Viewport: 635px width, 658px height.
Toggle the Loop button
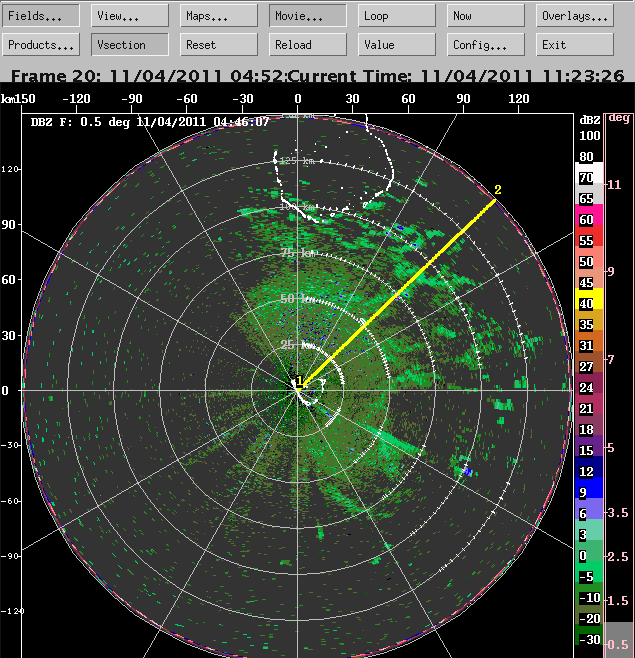pos(397,16)
